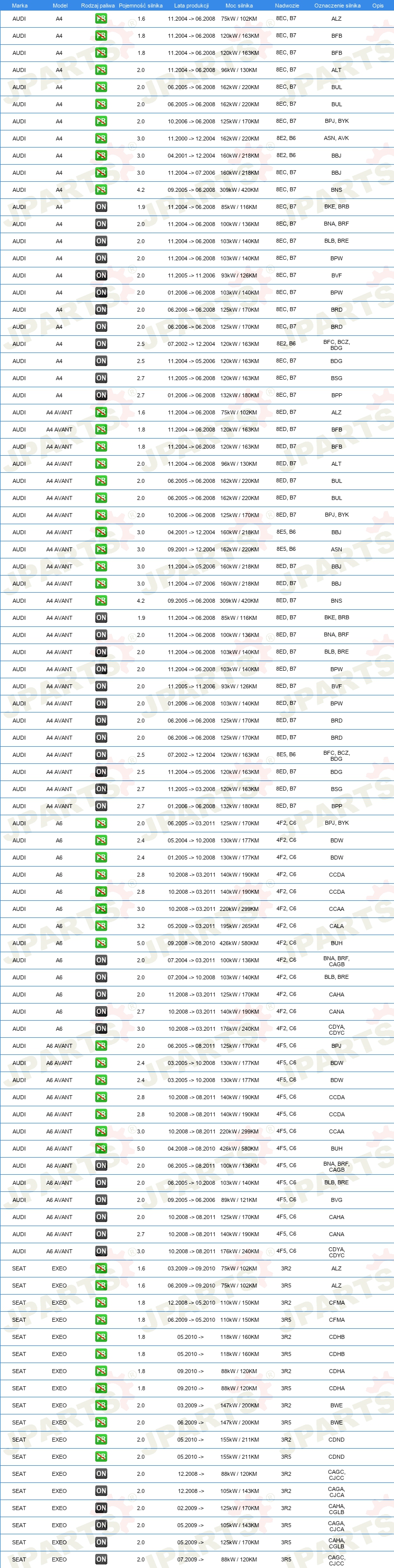Select the production years '11.2000 -> 12.2004'

(191, 139)
